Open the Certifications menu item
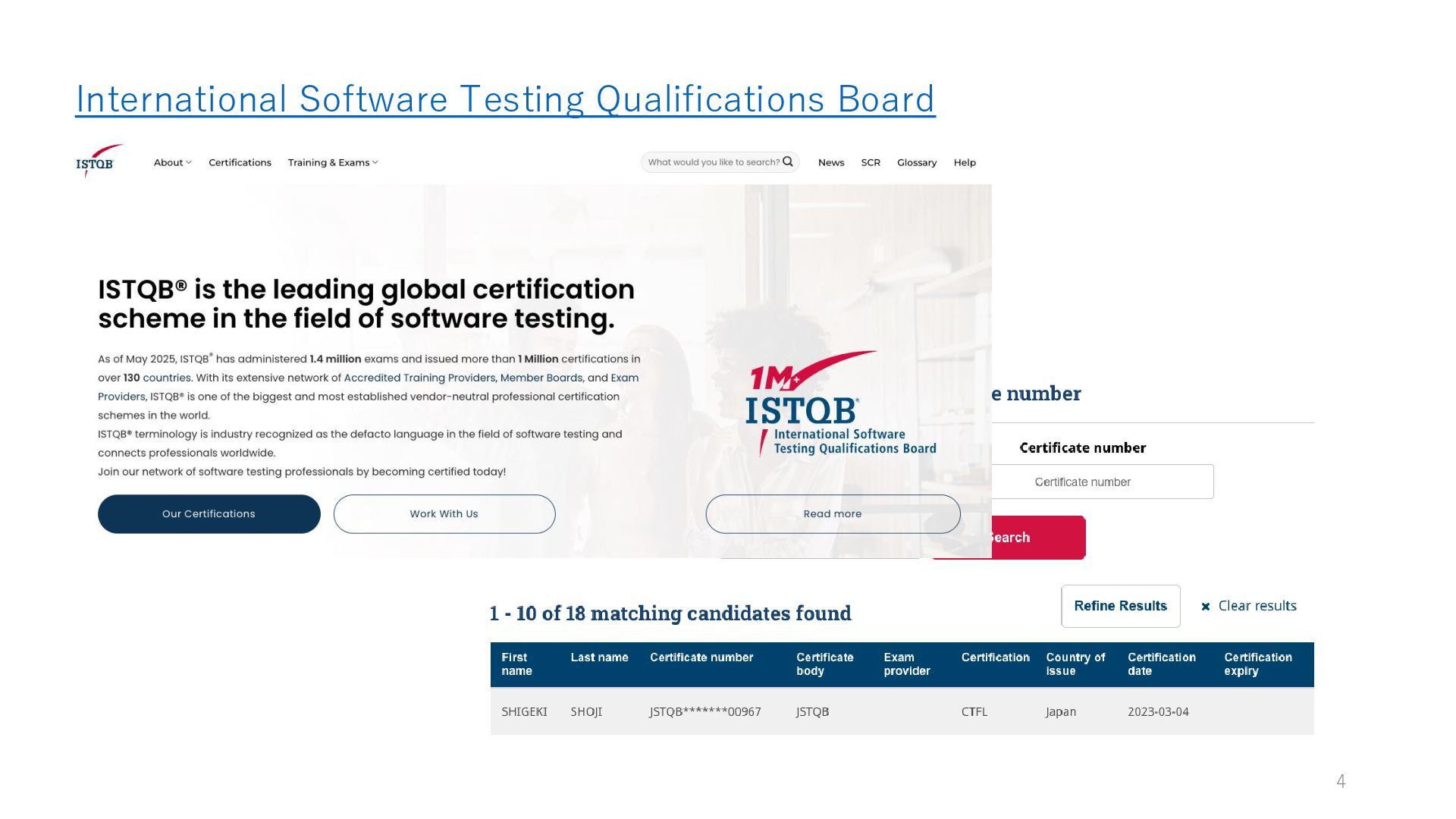This screenshot has width=1456, height=819. (240, 162)
